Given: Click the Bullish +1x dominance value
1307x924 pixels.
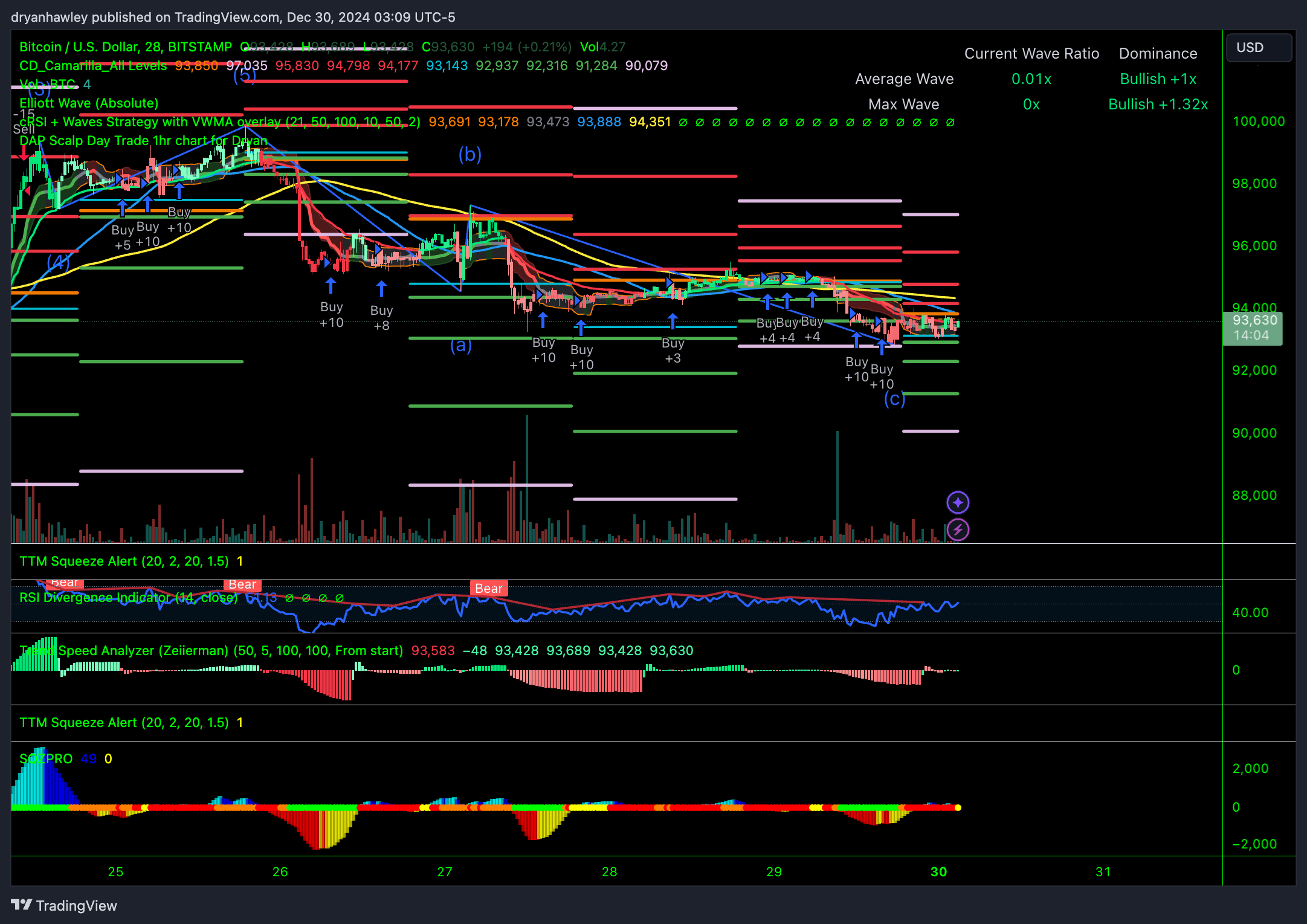Looking at the screenshot, I should [1158, 79].
